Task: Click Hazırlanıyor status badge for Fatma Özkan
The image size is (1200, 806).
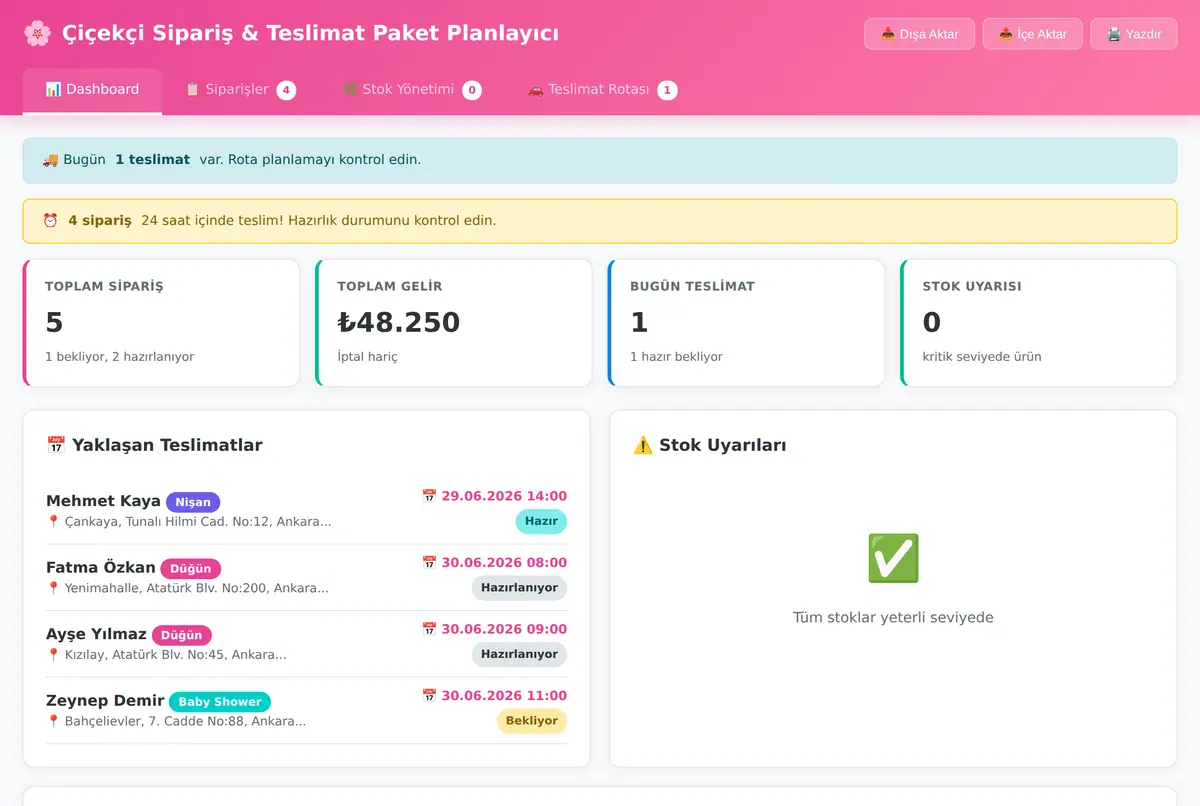Action: (x=519, y=588)
